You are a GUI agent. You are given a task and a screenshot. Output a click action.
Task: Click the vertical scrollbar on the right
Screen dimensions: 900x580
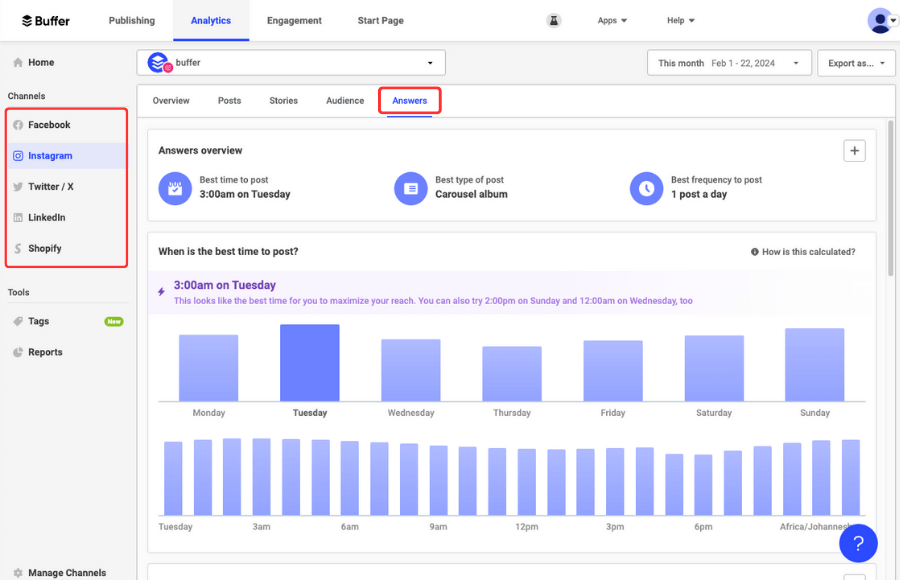[x=890, y=200]
